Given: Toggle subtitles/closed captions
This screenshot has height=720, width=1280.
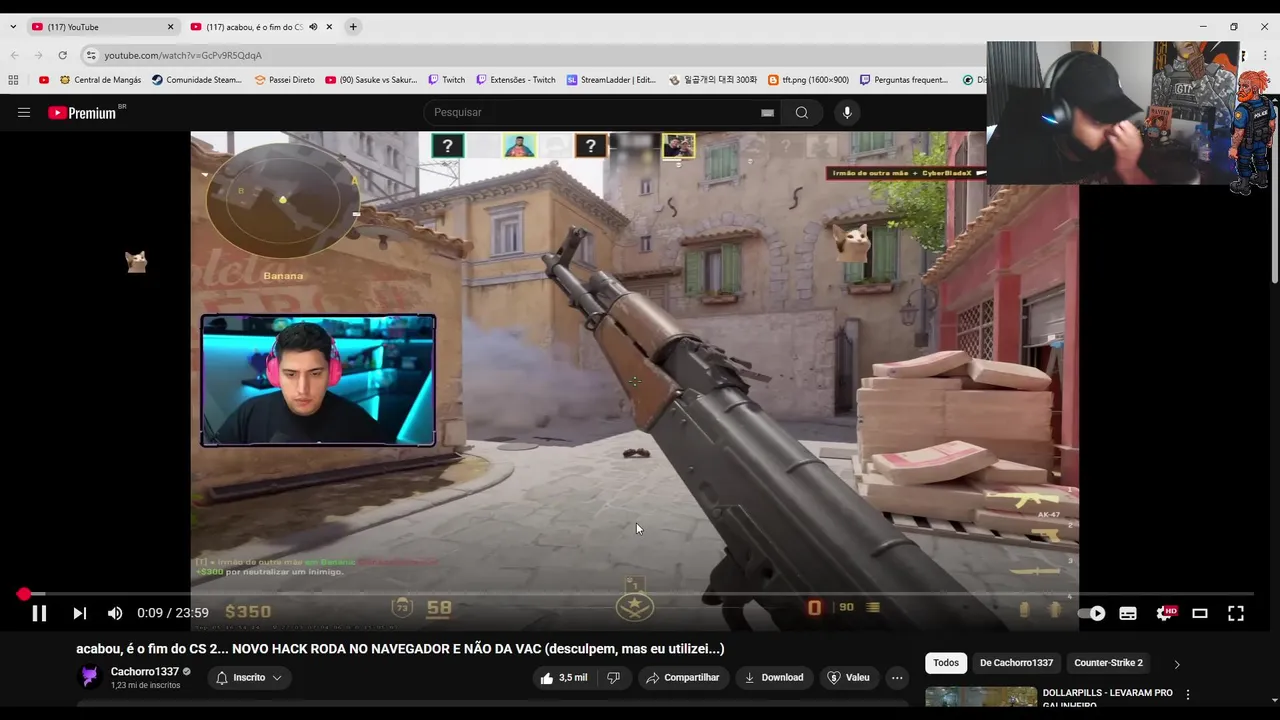Looking at the screenshot, I should click(x=1128, y=613).
